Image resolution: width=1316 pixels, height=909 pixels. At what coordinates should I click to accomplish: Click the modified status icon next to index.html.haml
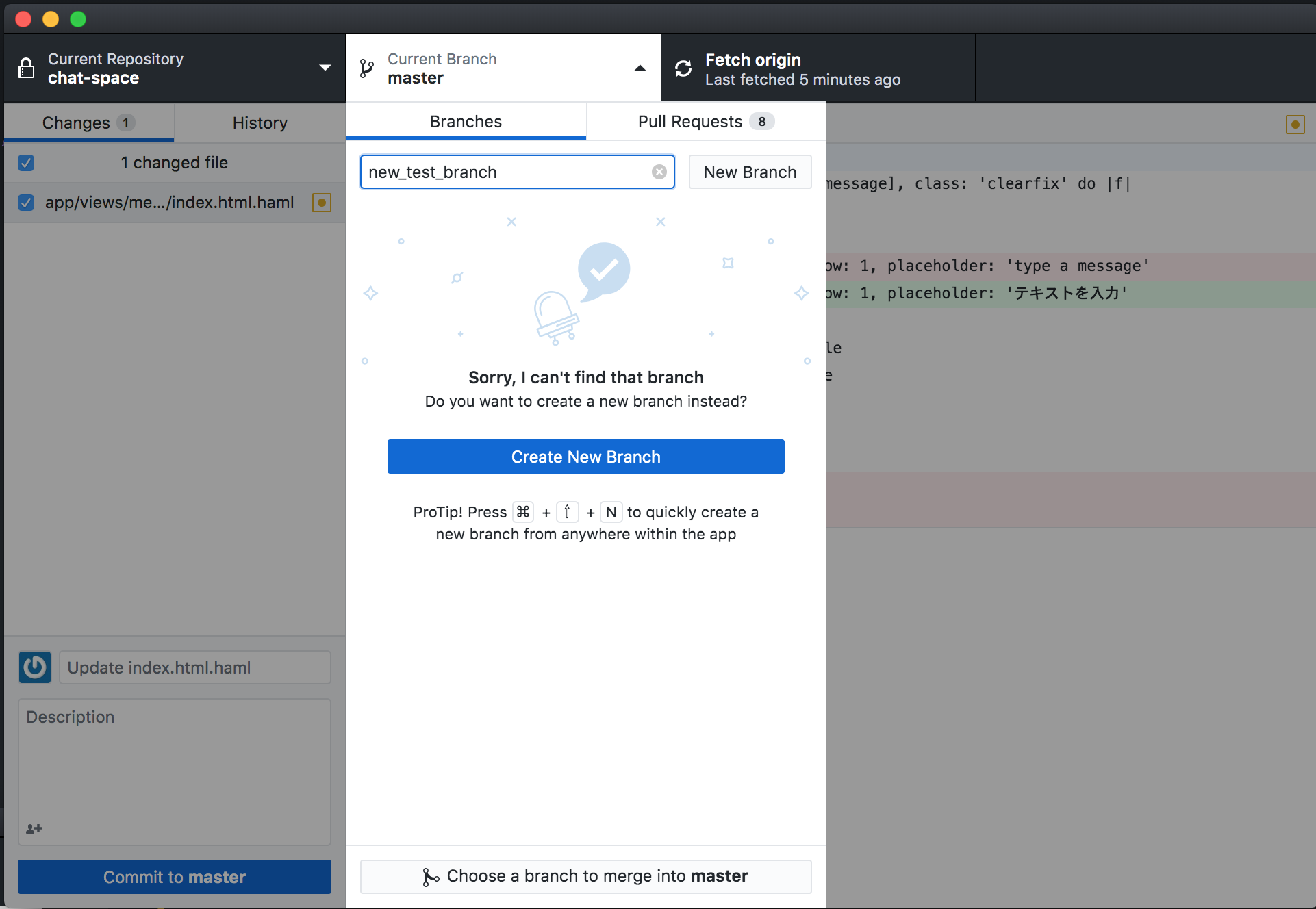pos(322,203)
